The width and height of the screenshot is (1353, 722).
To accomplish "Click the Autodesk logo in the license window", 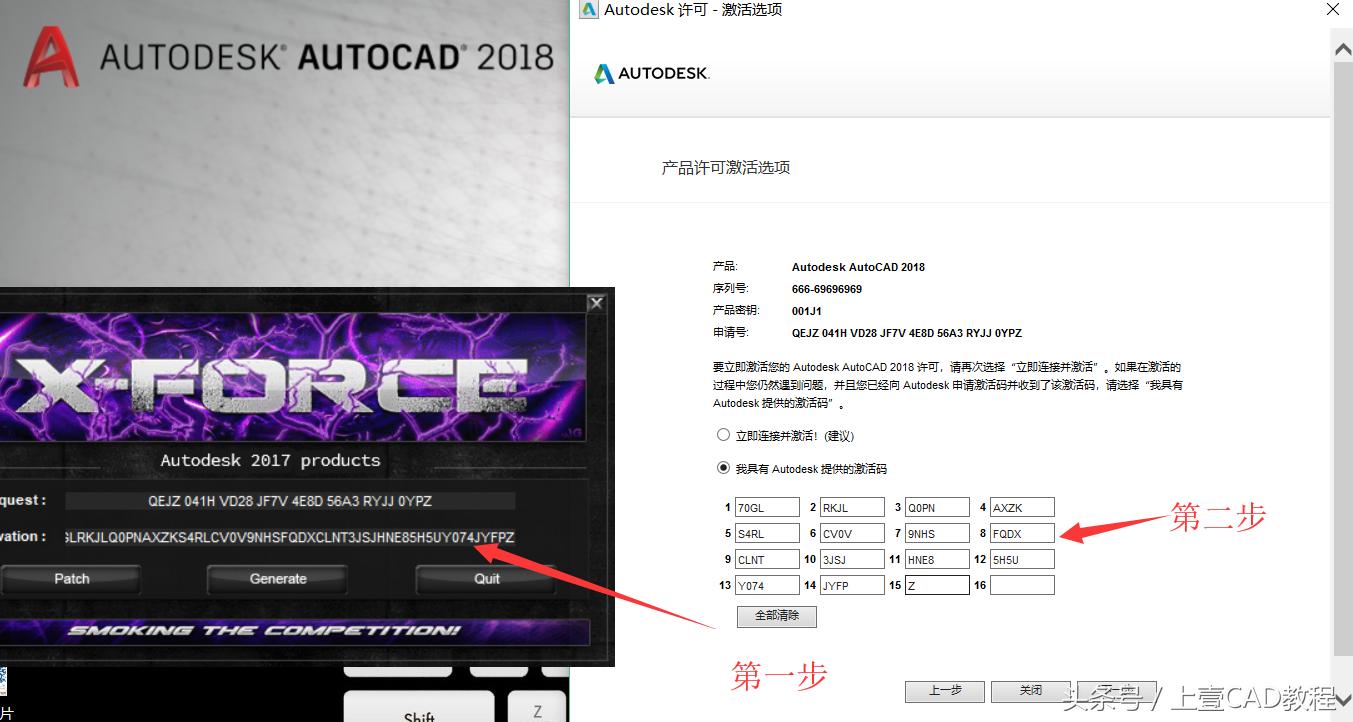I will click(650, 72).
